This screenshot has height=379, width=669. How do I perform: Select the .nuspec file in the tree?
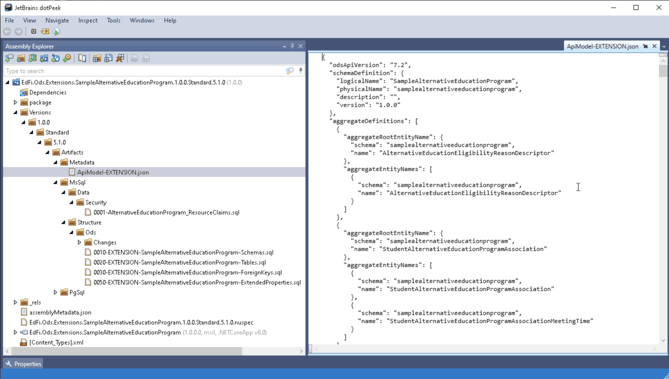141,322
